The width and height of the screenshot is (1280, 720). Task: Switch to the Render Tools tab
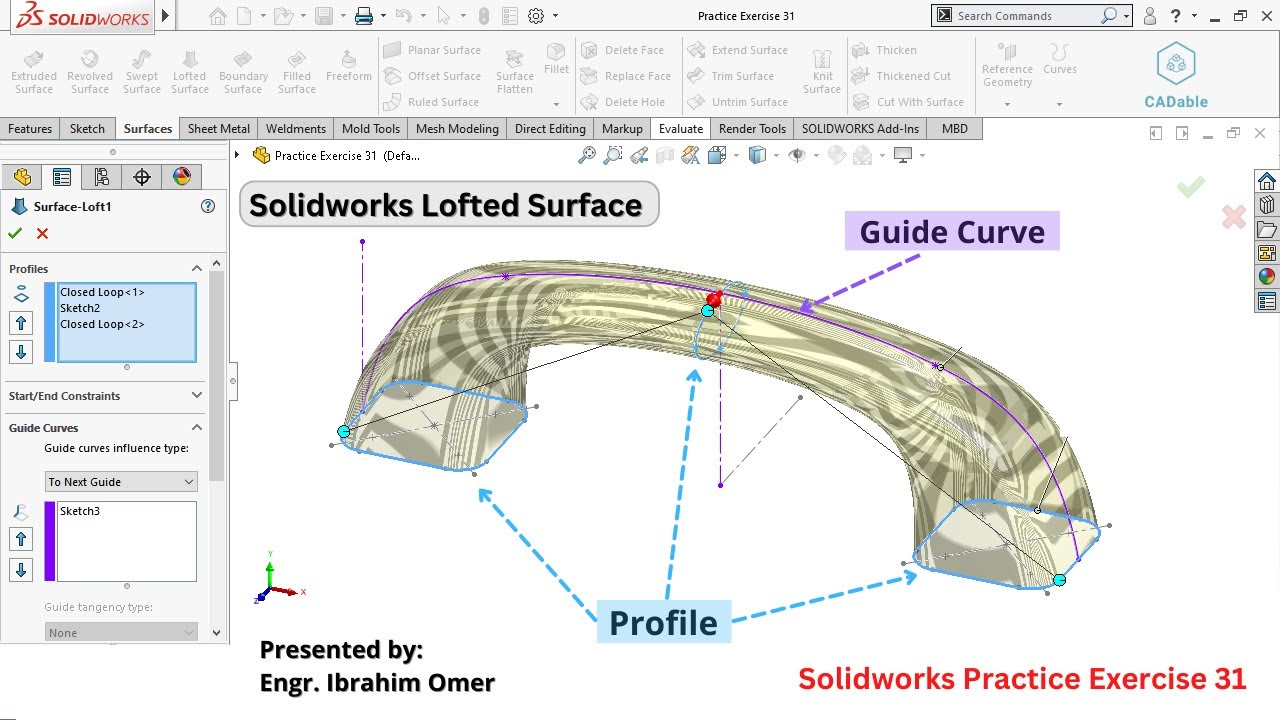pyautogui.click(x=752, y=129)
